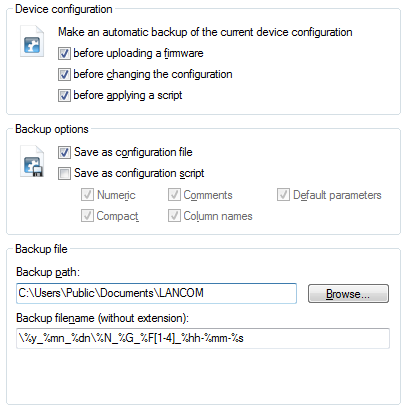Image resolution: width=405 pixels, height=409 pixels.
Task: Disable 'before applying a script' option
Action: [64, 95]
